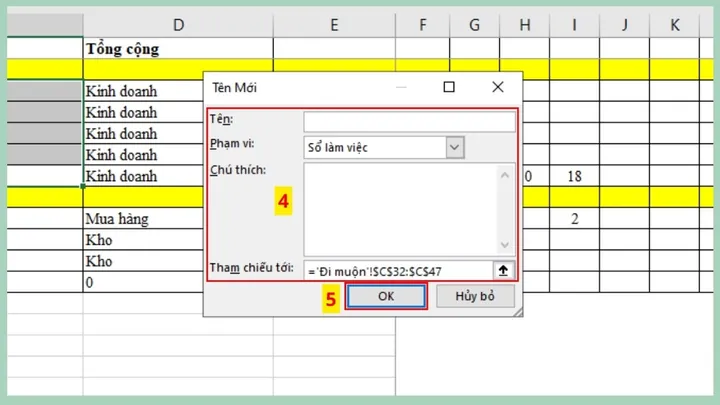This screenshot has width=720, height=405.
Task: Select column I header
Action: [x=574, y=25]
